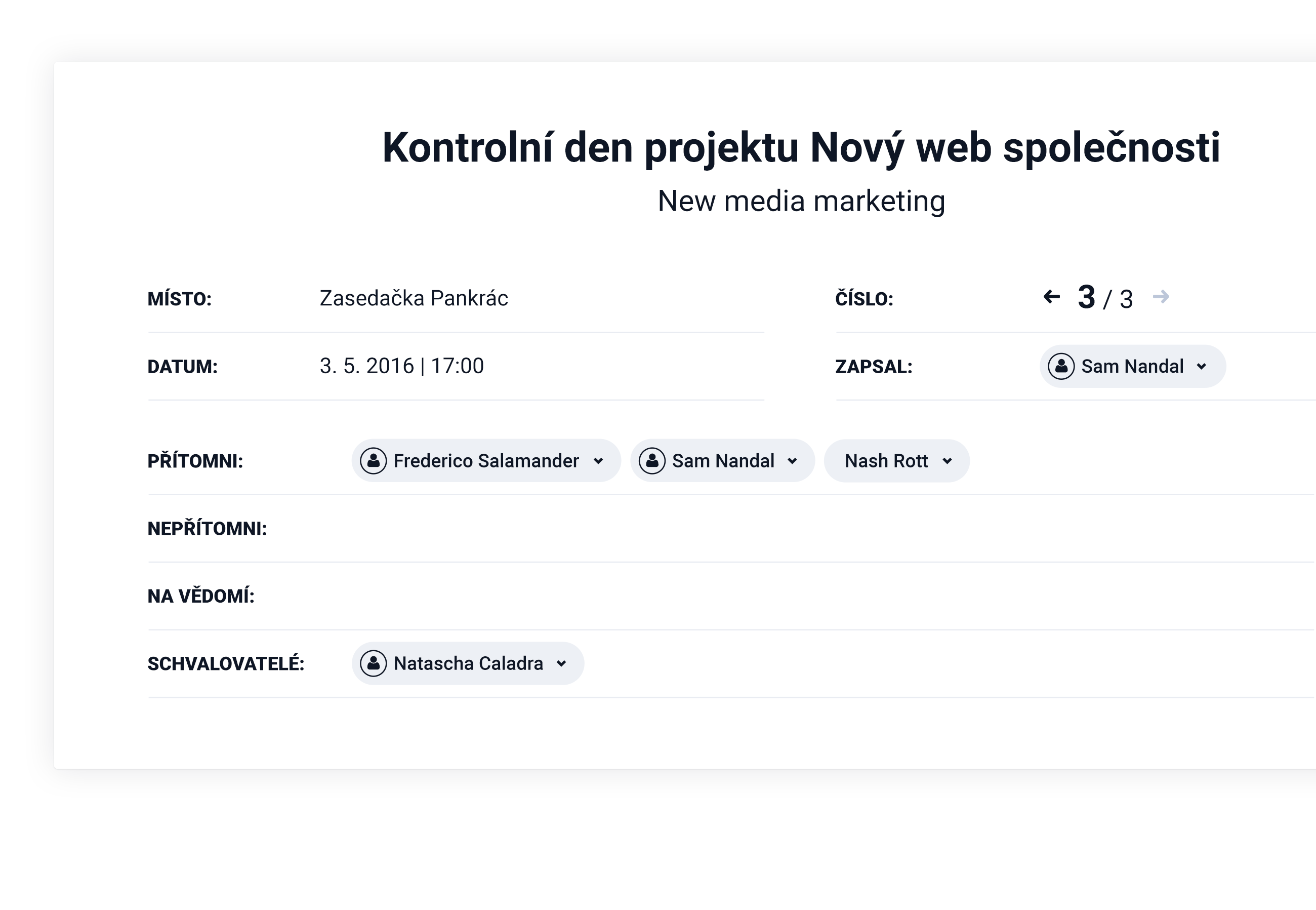Click the empty NA VĚDOMÍ row

tap(513, 597)
